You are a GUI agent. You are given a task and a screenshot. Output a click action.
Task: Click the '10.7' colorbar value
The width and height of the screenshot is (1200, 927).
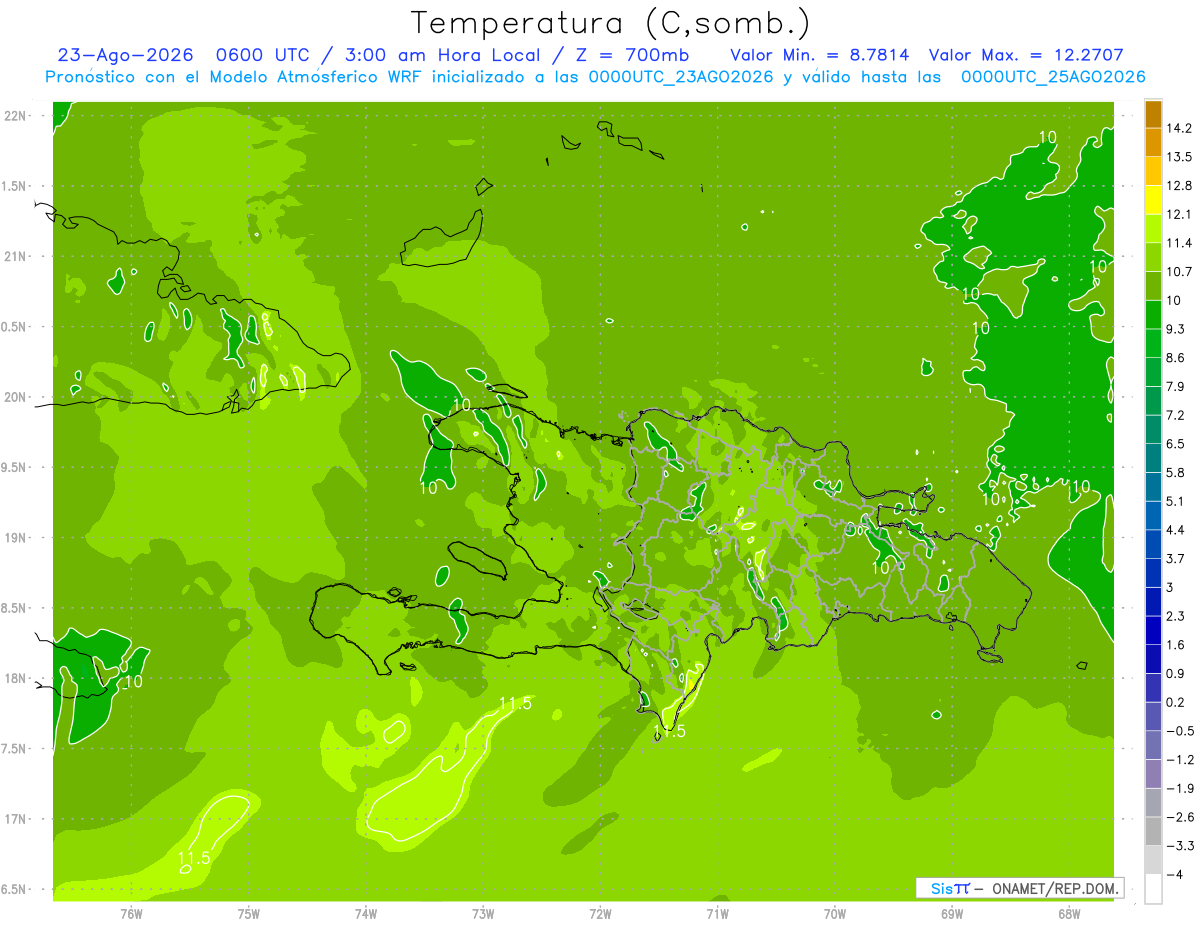tap(1179, 271)
